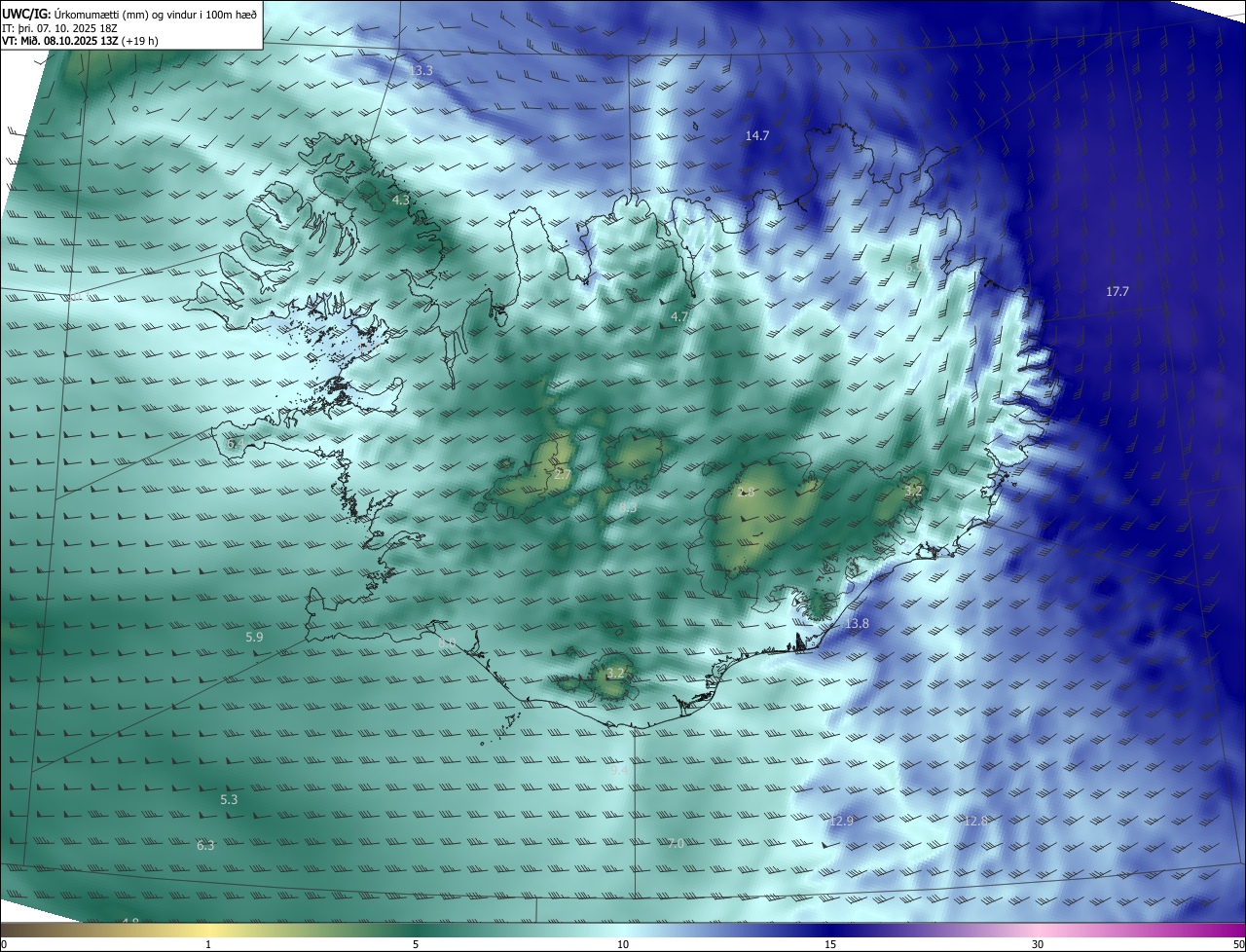Click the 5.9 value southwest of Iceland
This screenshot has height=952, width=1246.
pos(254,638)
